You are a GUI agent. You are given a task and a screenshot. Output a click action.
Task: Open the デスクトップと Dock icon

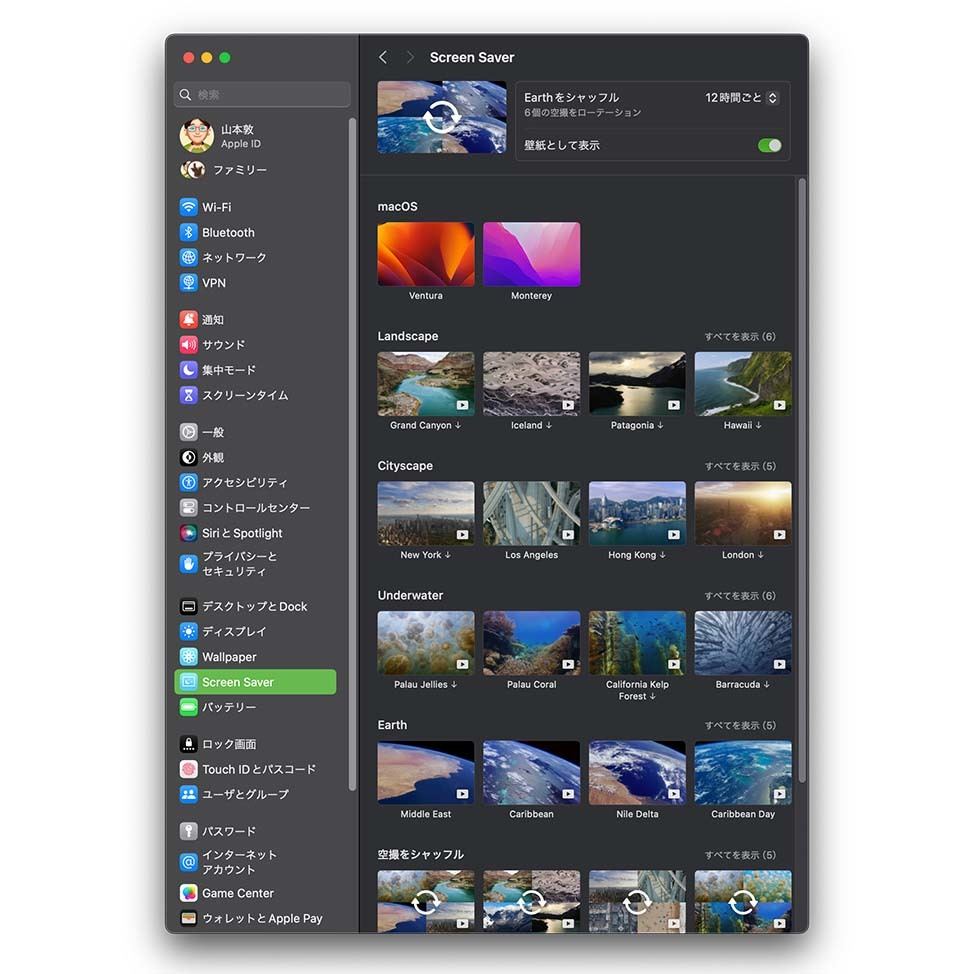point(188,606)
